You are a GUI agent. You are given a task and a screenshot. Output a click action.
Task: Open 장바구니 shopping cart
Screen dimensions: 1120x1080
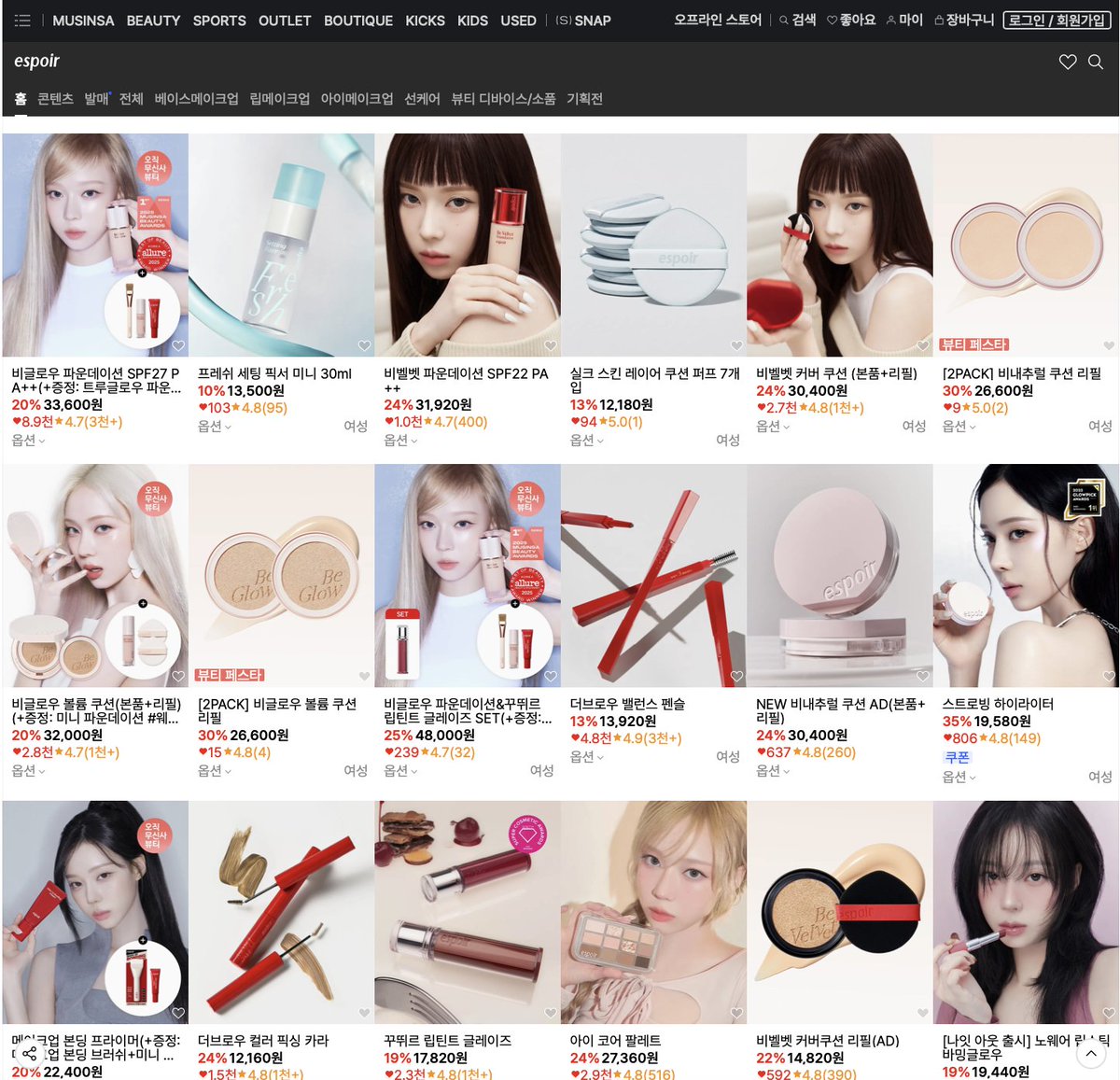coord(964,20)
